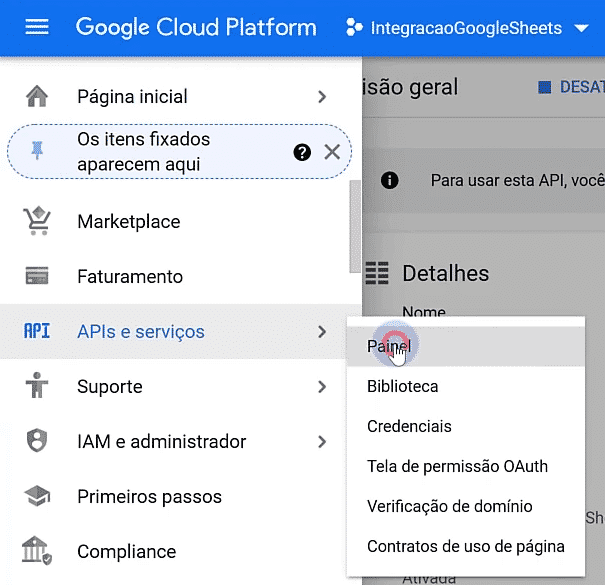
Task: Click the Faturamento billing card icon
Action: (x=37, y=277)
